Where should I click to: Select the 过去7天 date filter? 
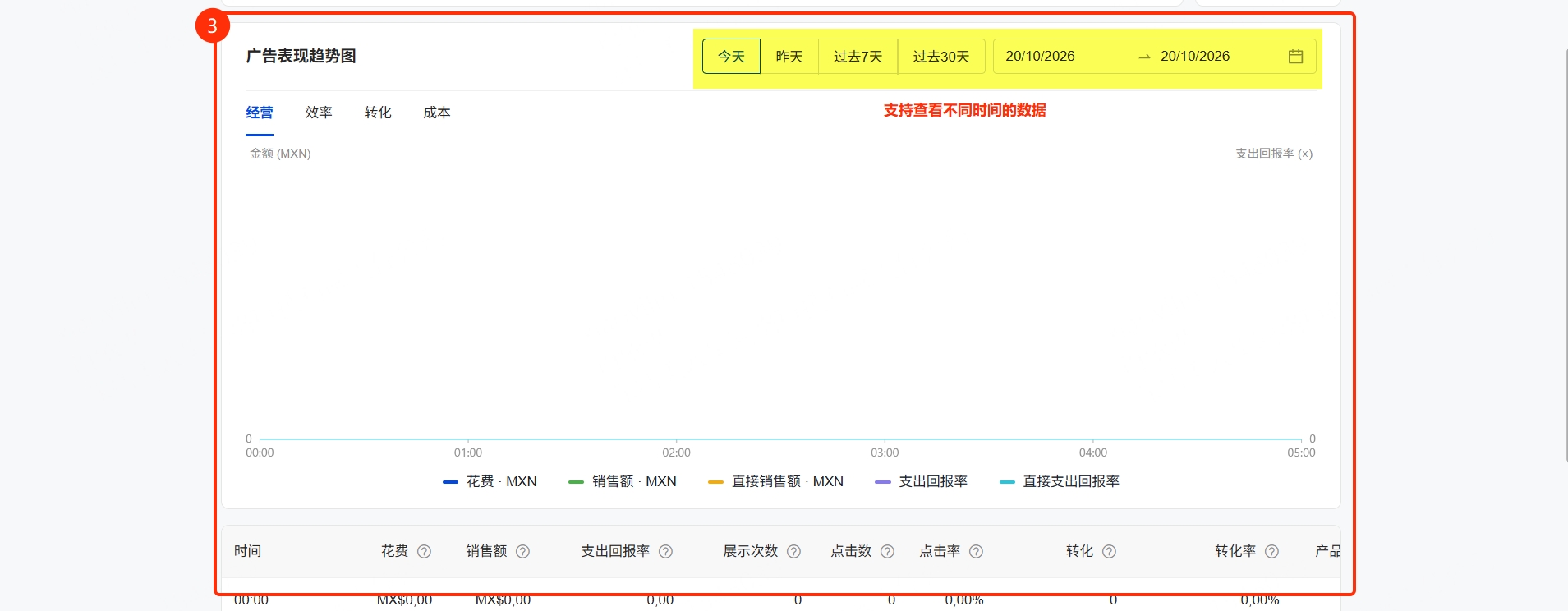click(x=858, y=57)
